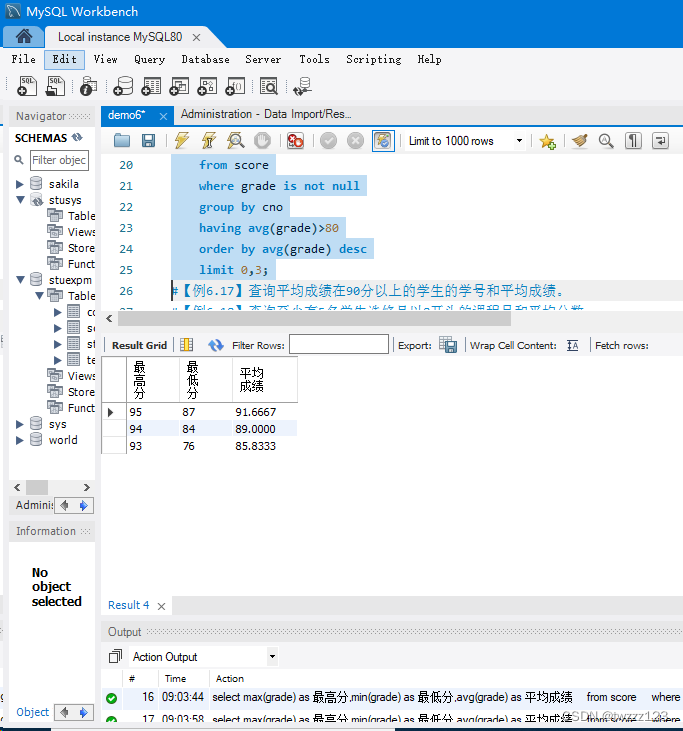Open the Query menu
Screen dimensions: 683x731
[x=149, y=59]
